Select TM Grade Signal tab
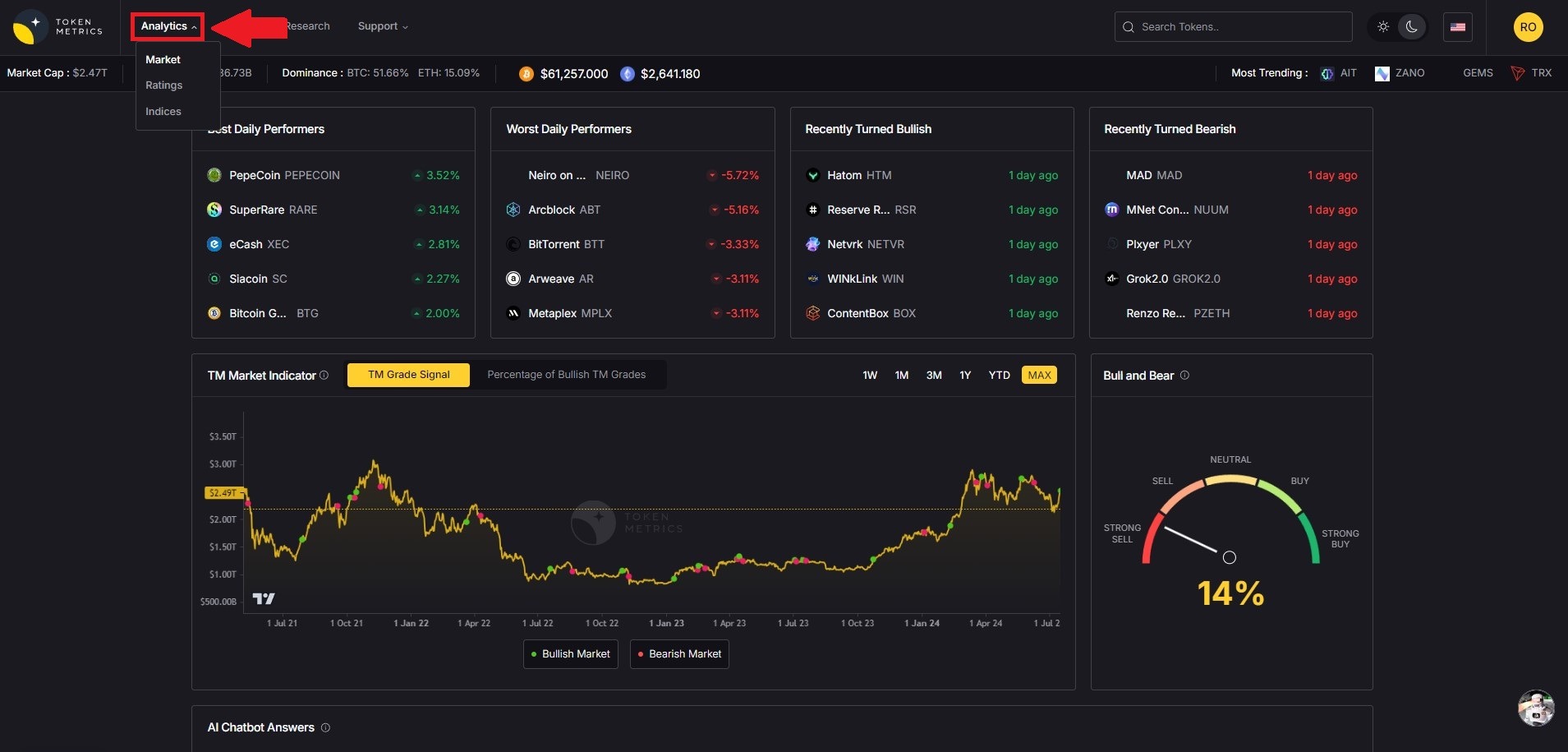This screenshot has height=752, width=1568. [408, 375]
